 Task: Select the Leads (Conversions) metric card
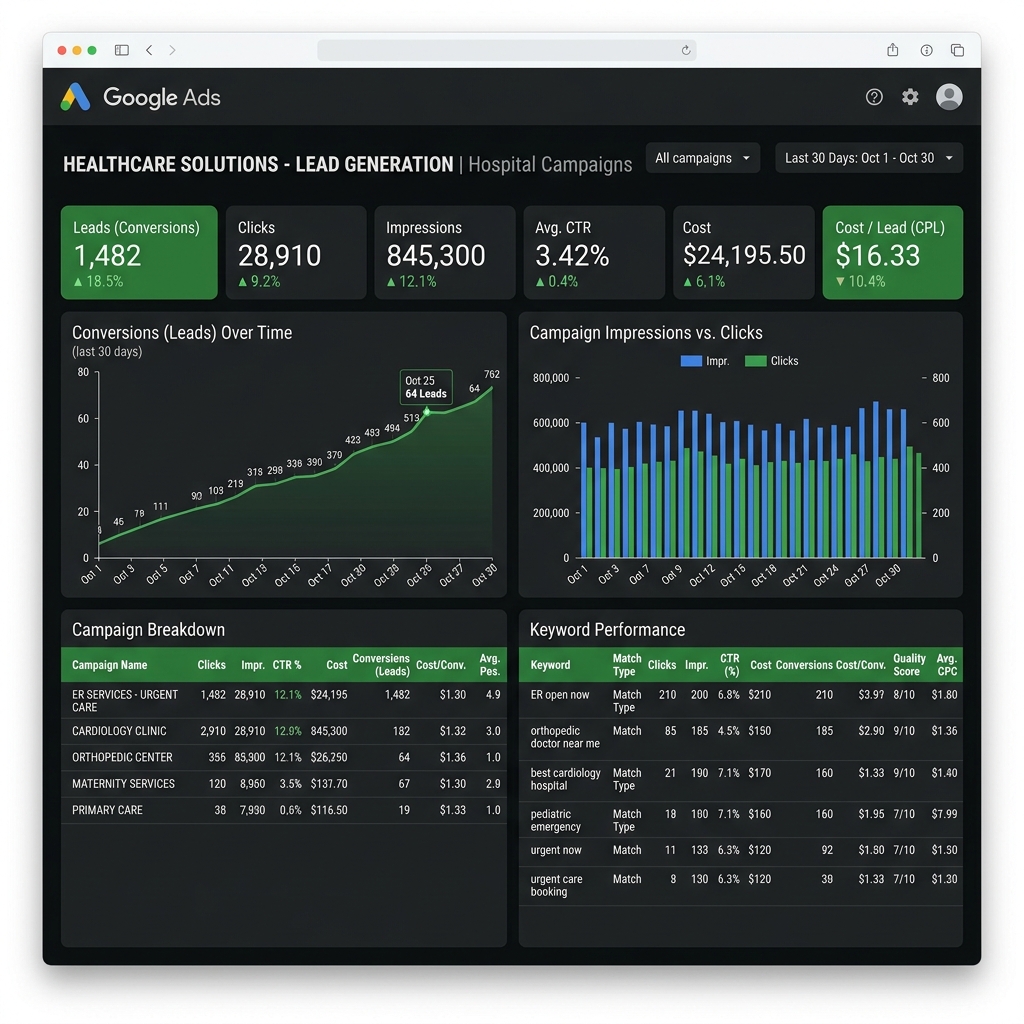pyautogui.click(x=139, y=253)
